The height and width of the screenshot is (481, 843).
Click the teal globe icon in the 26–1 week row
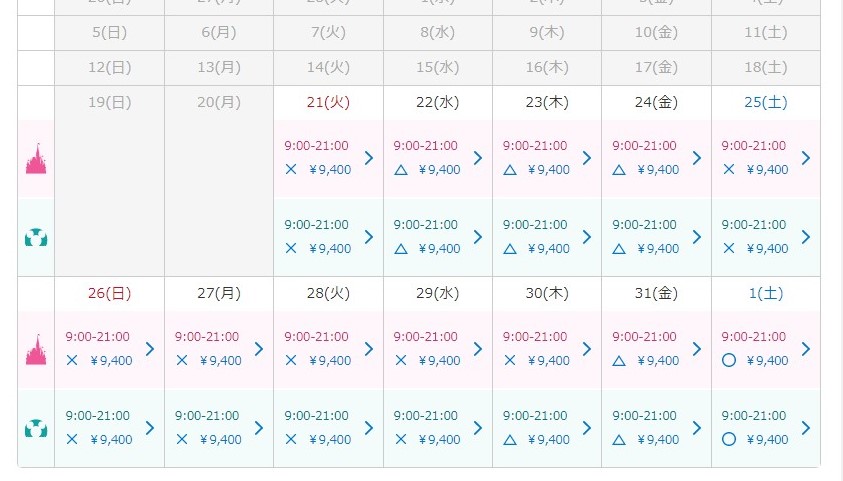[x=36, y=428]
